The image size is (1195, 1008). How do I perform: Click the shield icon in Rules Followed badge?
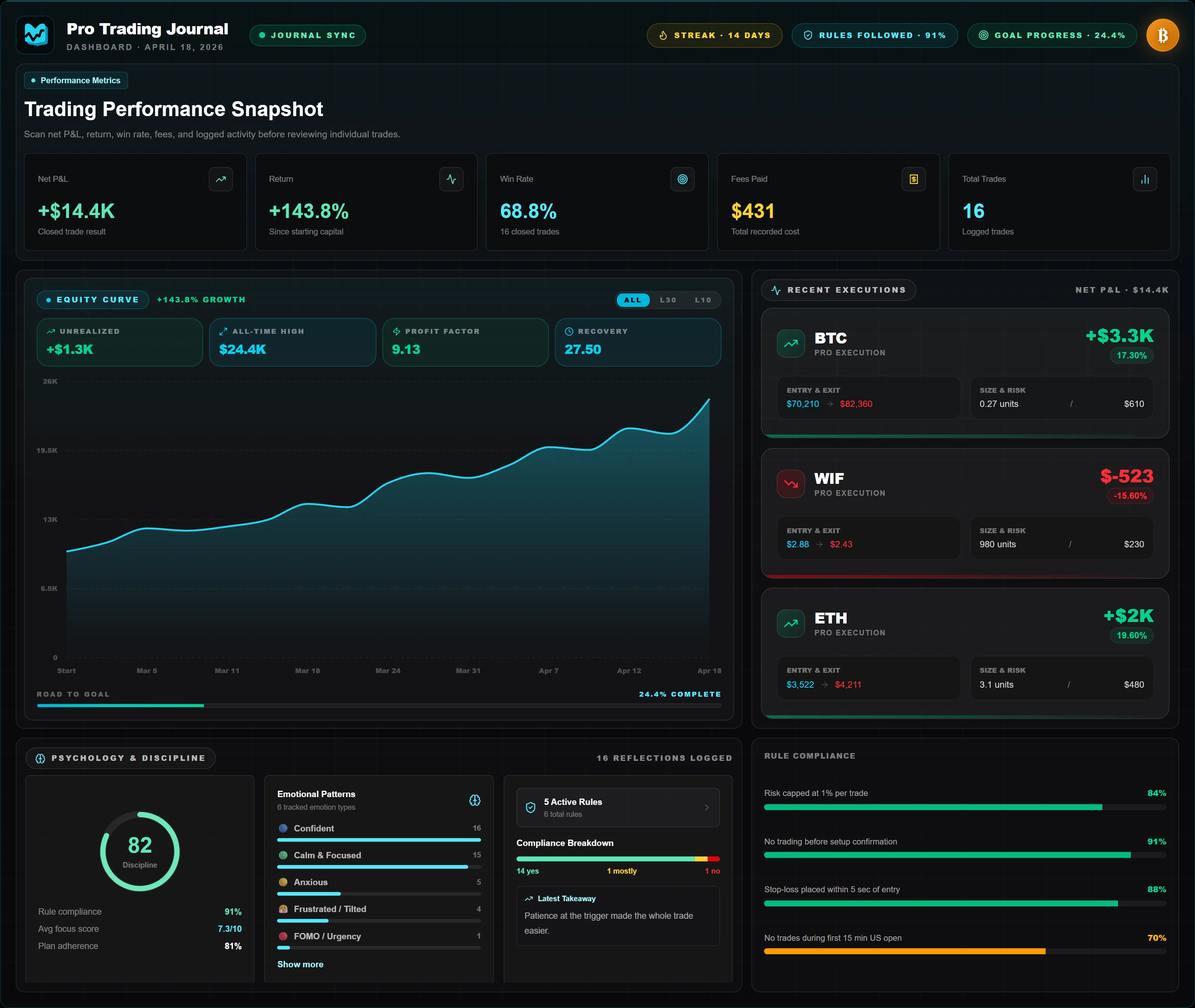point(808,35)
